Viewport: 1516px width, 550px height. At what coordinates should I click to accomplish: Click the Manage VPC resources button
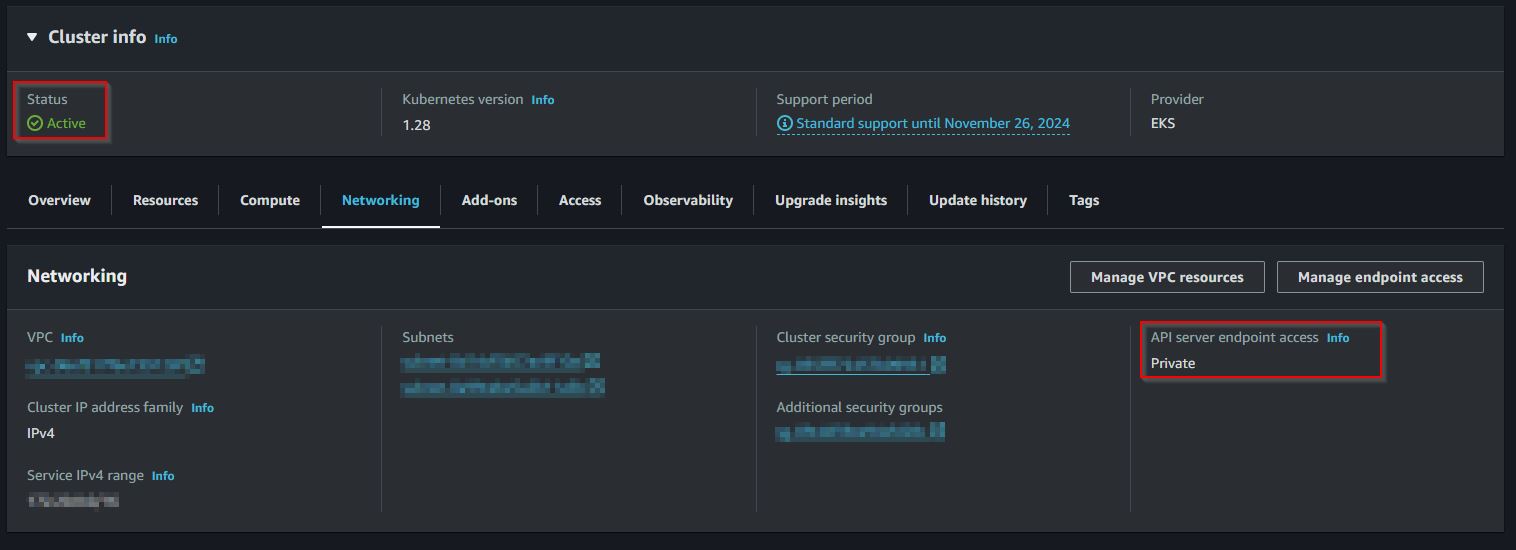click(1167, 277)
